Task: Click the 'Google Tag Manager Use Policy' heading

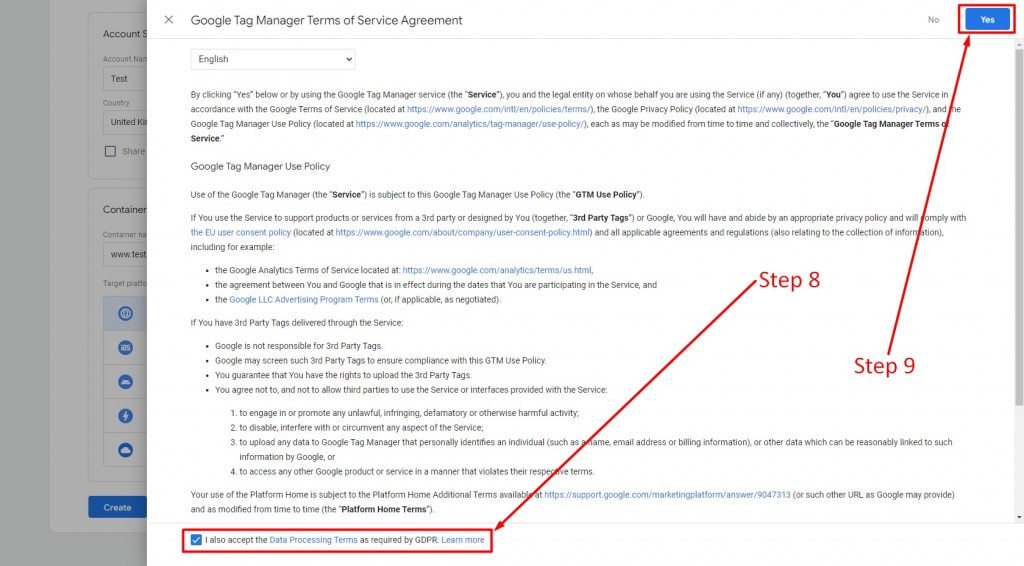Action: tap(260, 166)
